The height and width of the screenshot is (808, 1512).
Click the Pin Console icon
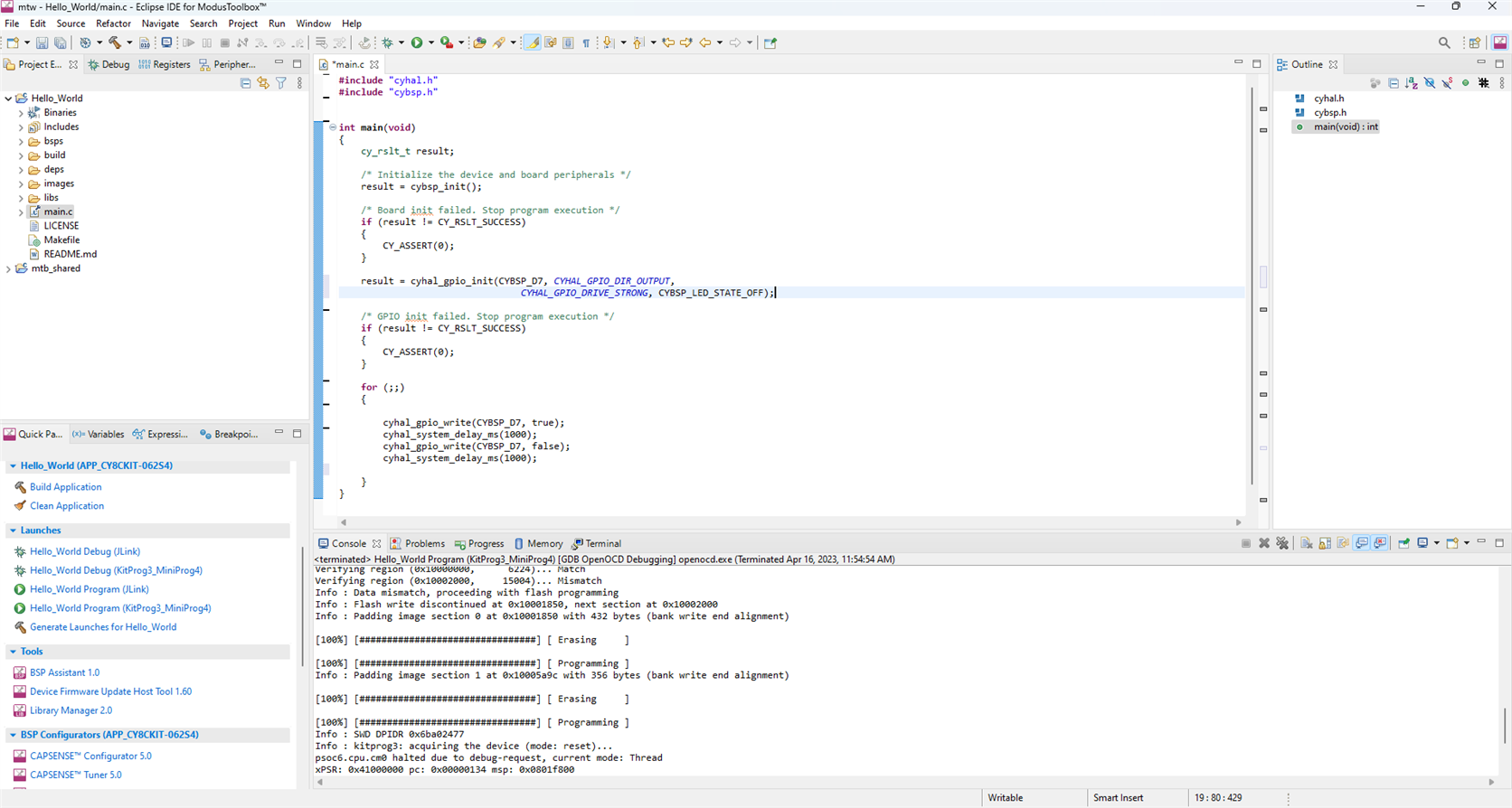click(1403, 543)
